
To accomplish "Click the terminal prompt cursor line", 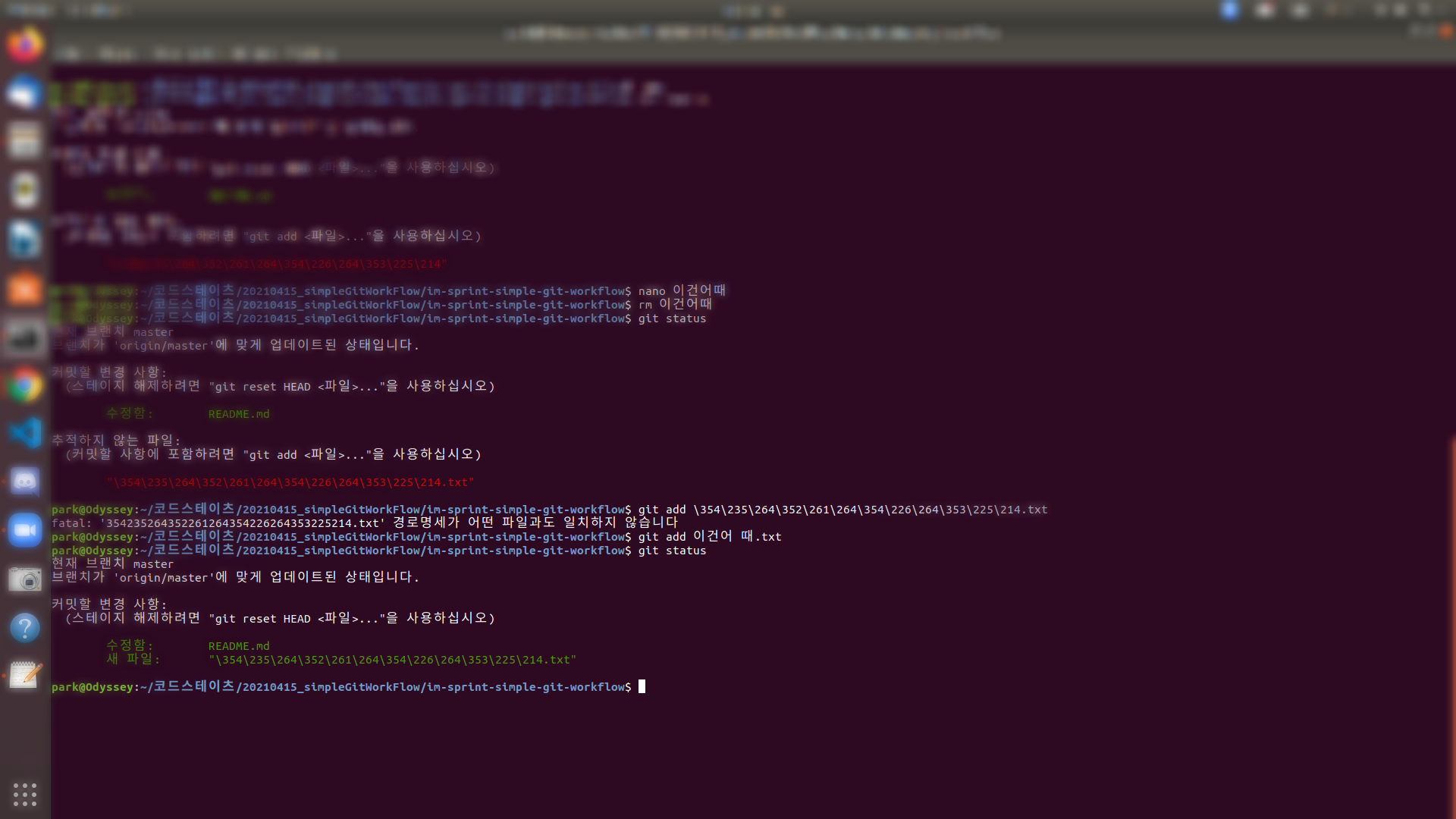I will click(642, 687).
